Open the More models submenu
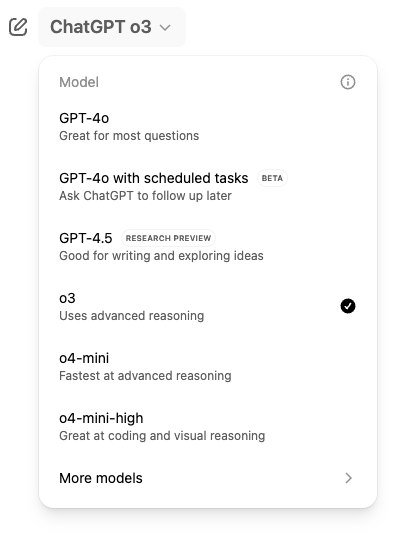This screenshot has width=417, height=535. point(207,478)
